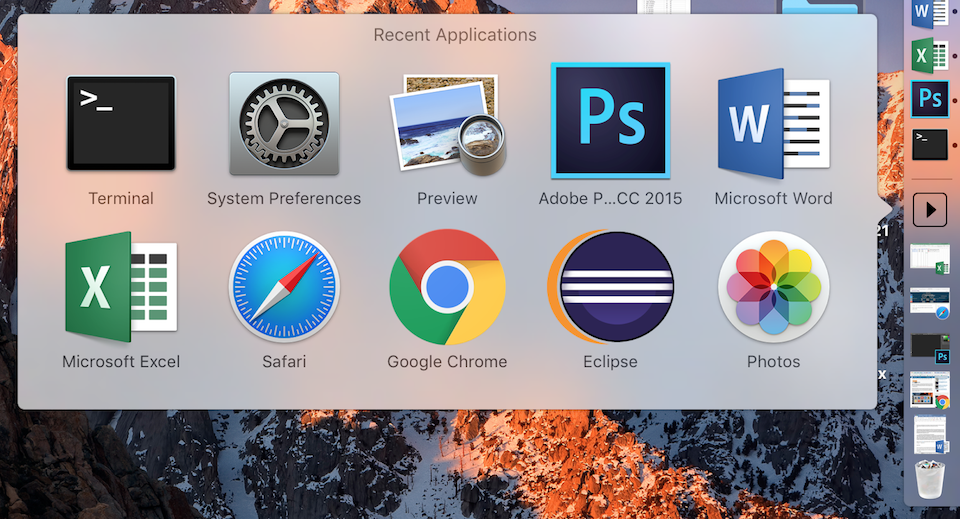Click the "Preview" label text
Image resolution: width=960 pixels, height=519 pixels.
[x=448, y=198]
